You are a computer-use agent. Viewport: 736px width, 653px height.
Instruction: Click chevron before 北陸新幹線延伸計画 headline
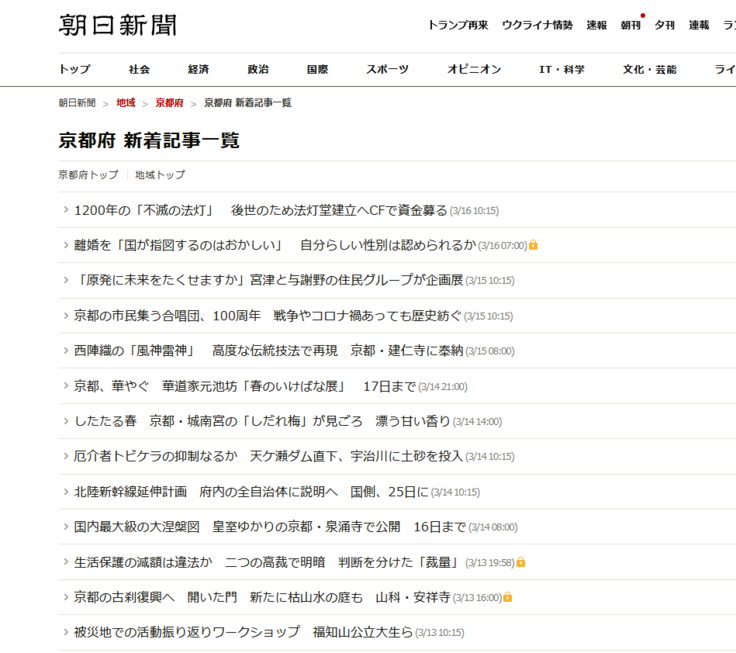click(66, 492)
